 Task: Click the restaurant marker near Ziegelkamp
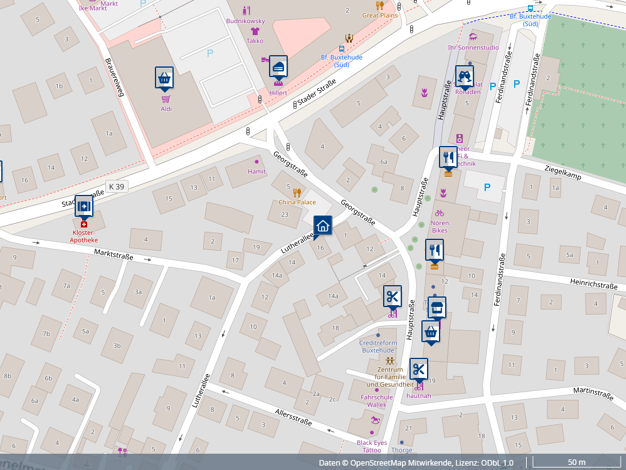448,158
